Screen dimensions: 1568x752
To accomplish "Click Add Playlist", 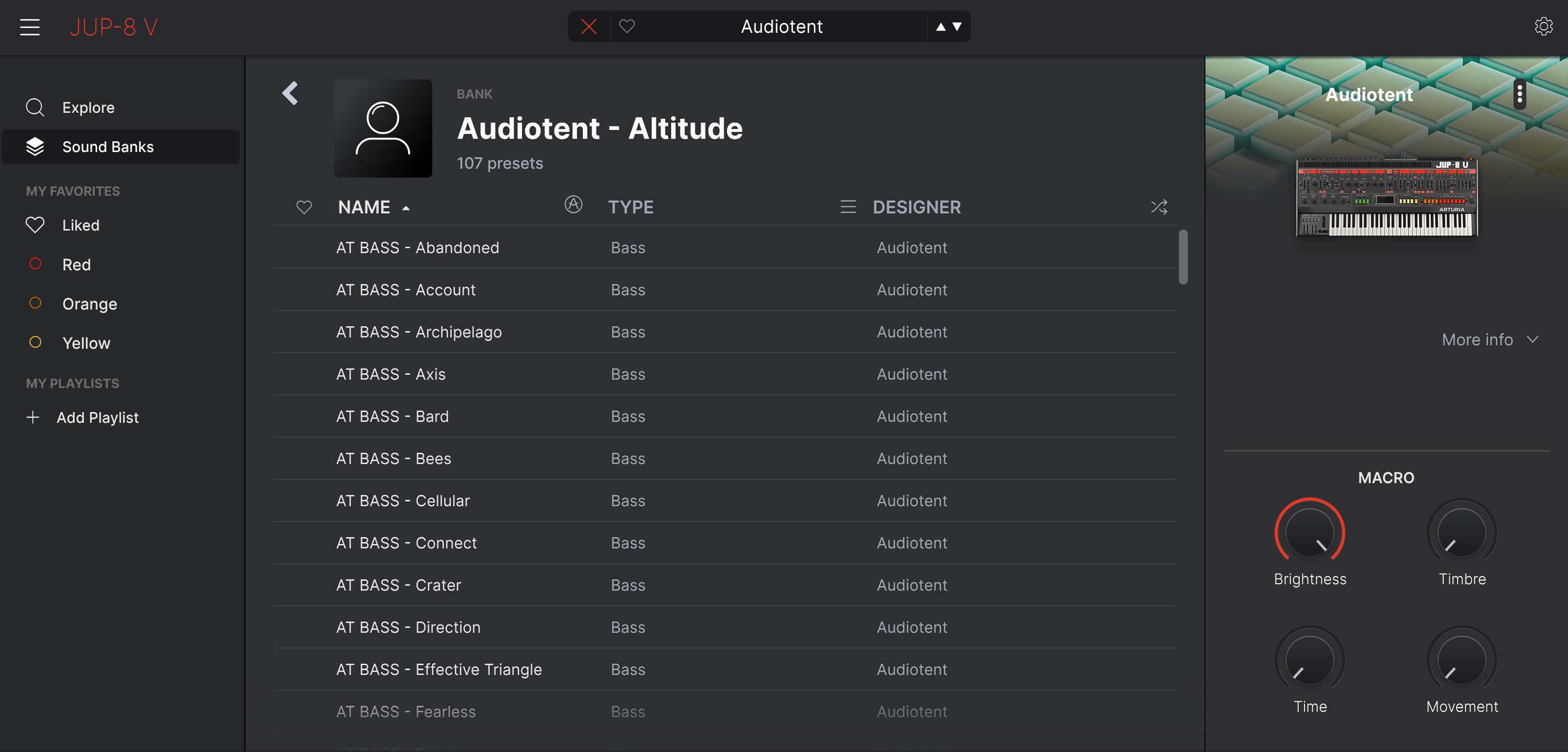I will tap(97, 418).
